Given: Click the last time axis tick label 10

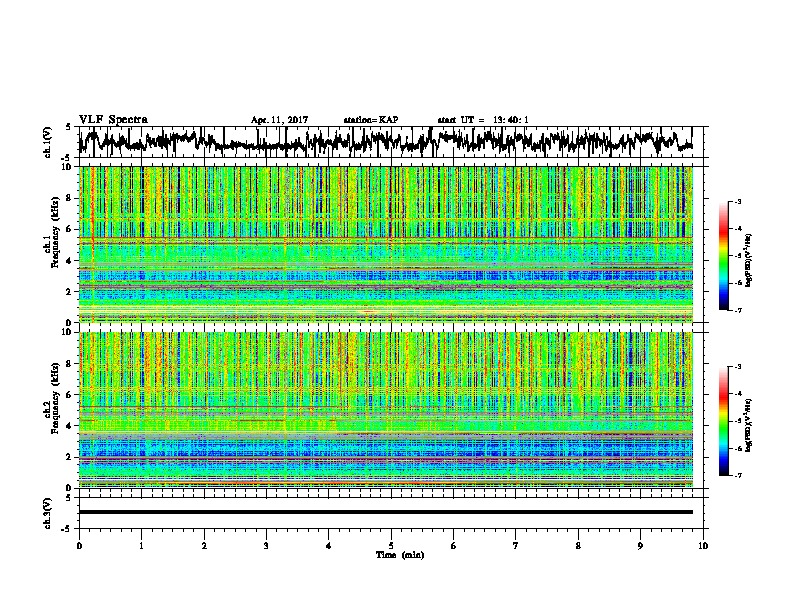Looking at the screenshot, I should pyautogui.click(x=703, y=546).
